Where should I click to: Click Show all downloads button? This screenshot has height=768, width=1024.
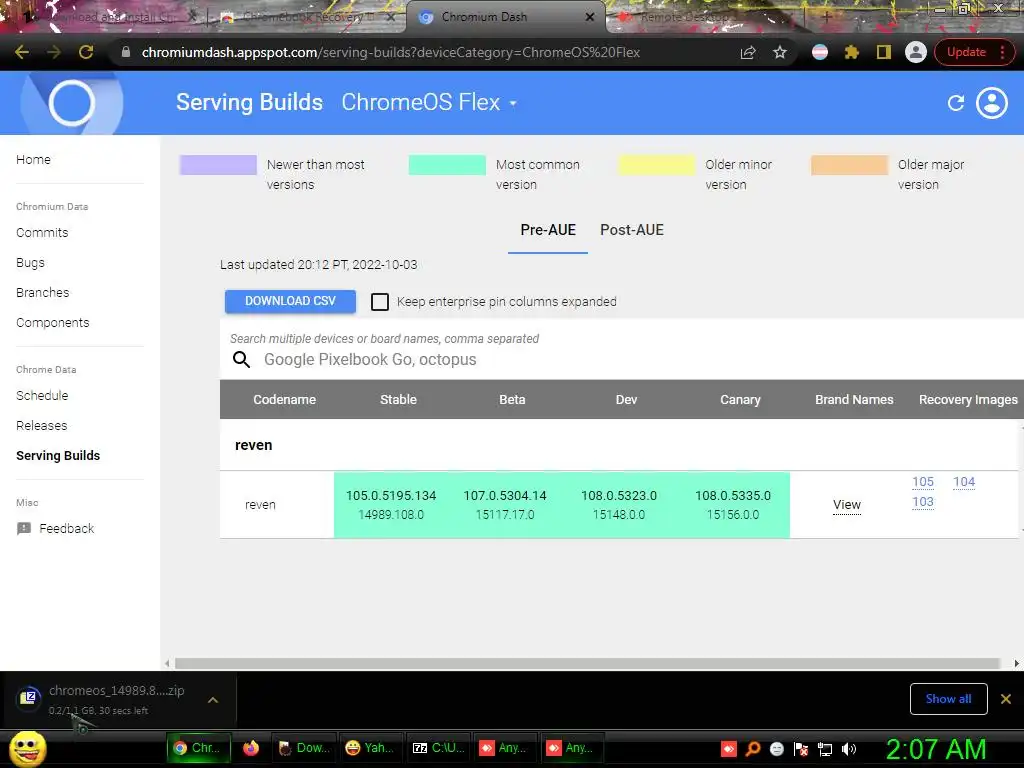(948, 699)
